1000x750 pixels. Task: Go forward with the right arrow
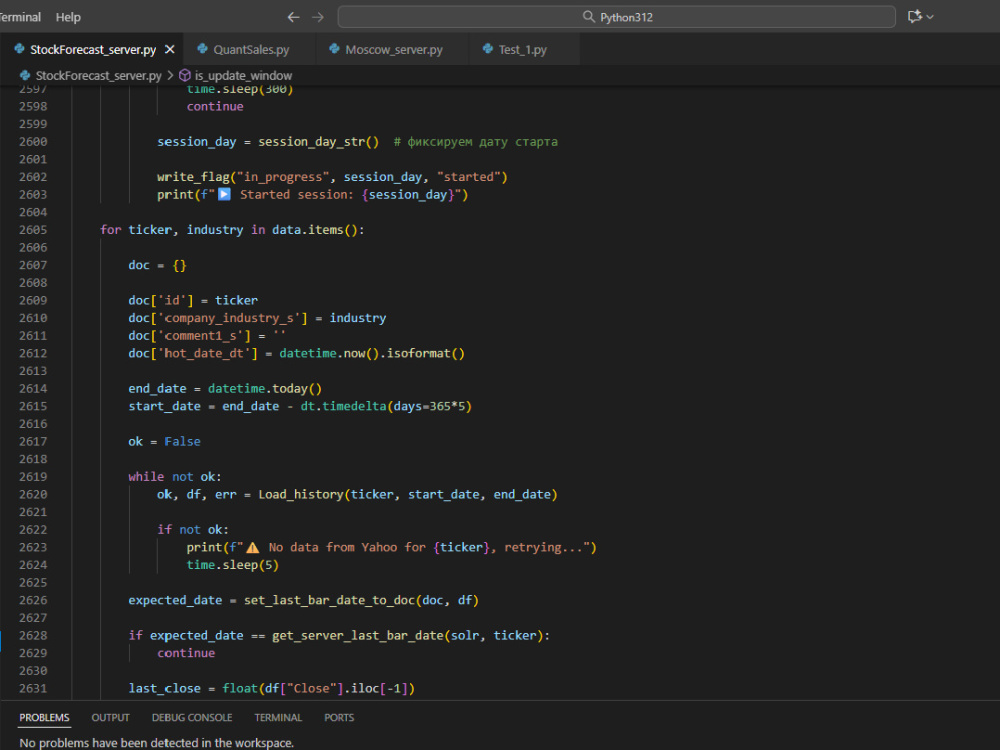[318, 17]
